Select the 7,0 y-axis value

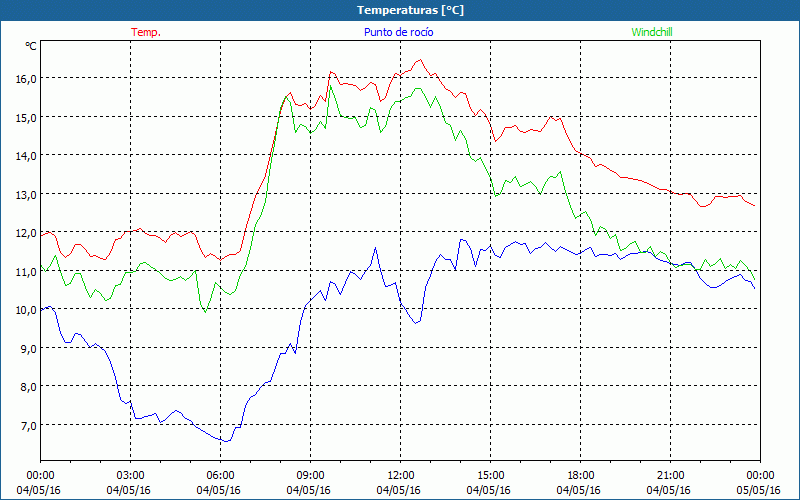pos(29,426)
